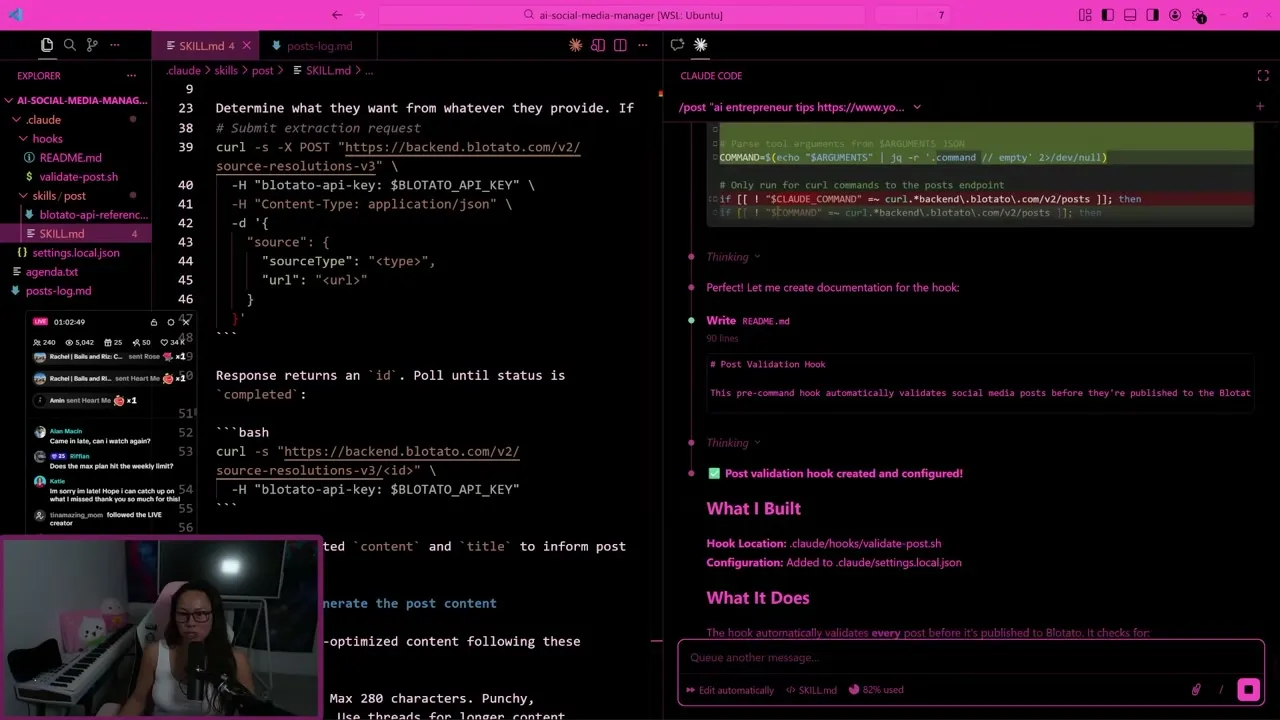View the 82% used context indicator
This screenshot has width=1280, height=720.
pos(876,690)
